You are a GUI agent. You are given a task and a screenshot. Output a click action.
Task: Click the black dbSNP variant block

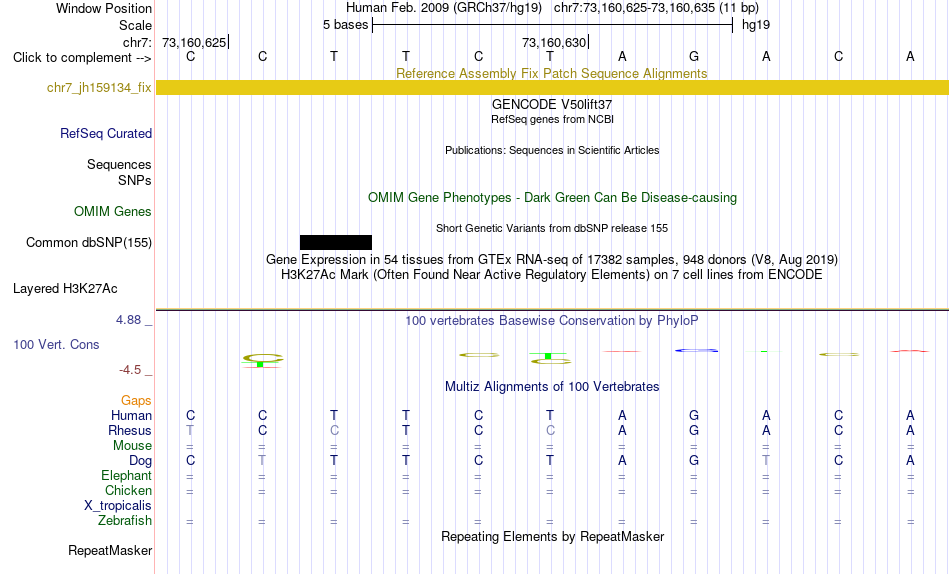pos(336,242)
